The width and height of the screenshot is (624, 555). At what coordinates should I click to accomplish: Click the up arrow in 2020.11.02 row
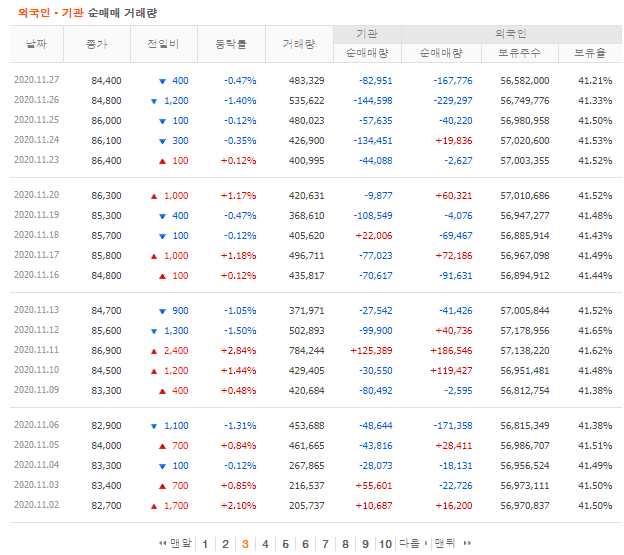pos(154,506)
